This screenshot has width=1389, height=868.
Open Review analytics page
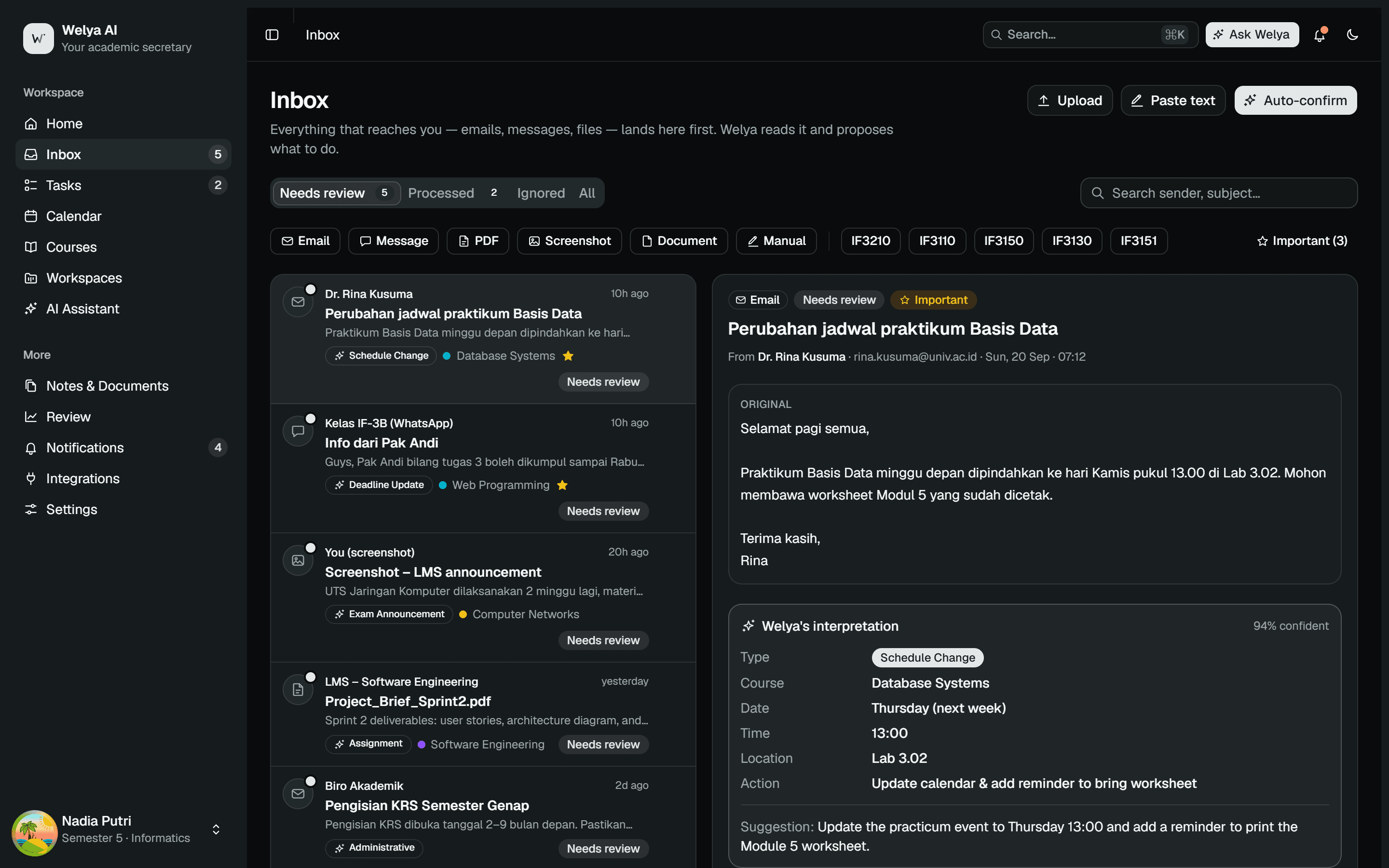123,417
